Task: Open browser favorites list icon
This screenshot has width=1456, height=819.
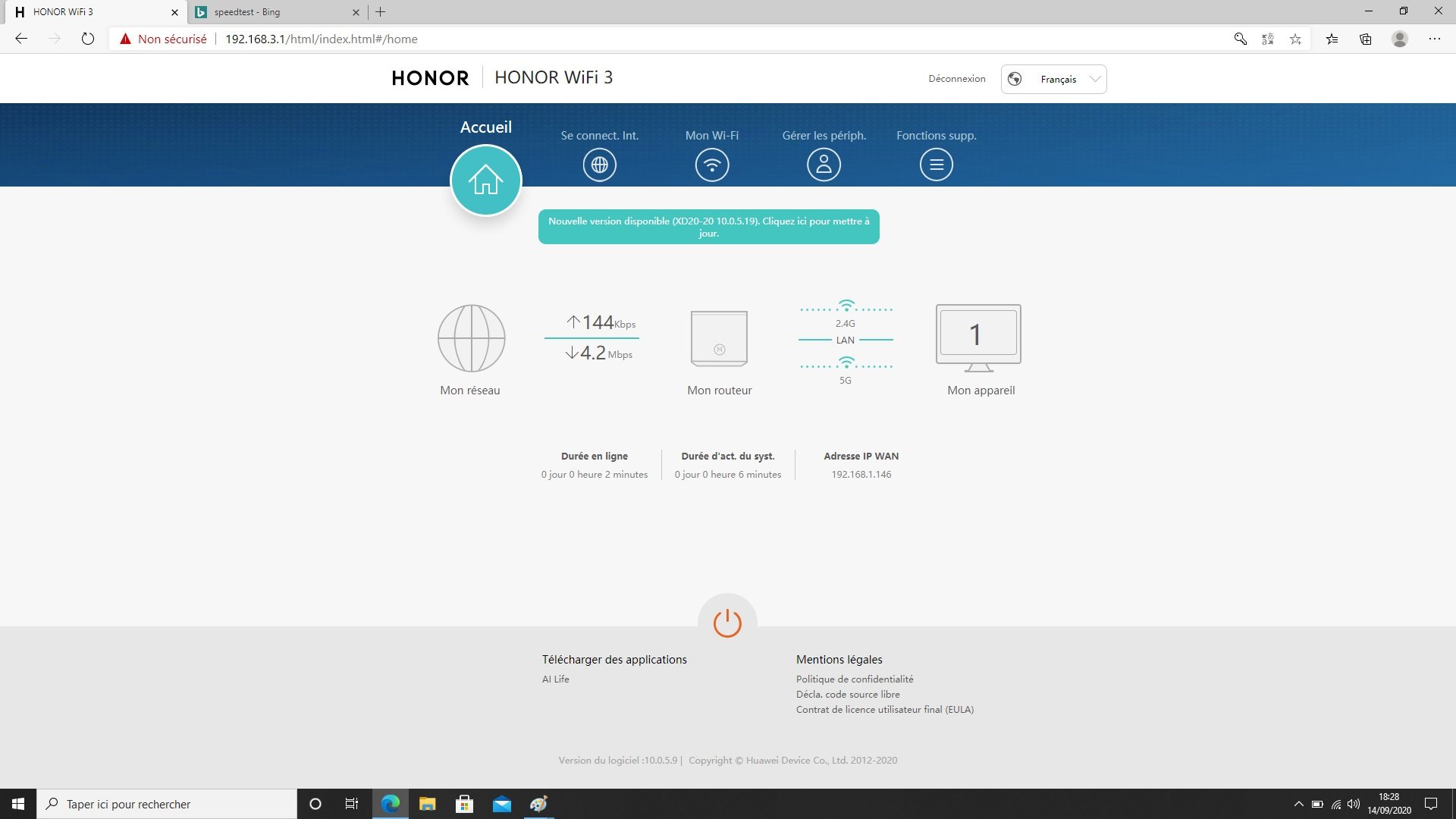Action: click(x=1332, y=39)
